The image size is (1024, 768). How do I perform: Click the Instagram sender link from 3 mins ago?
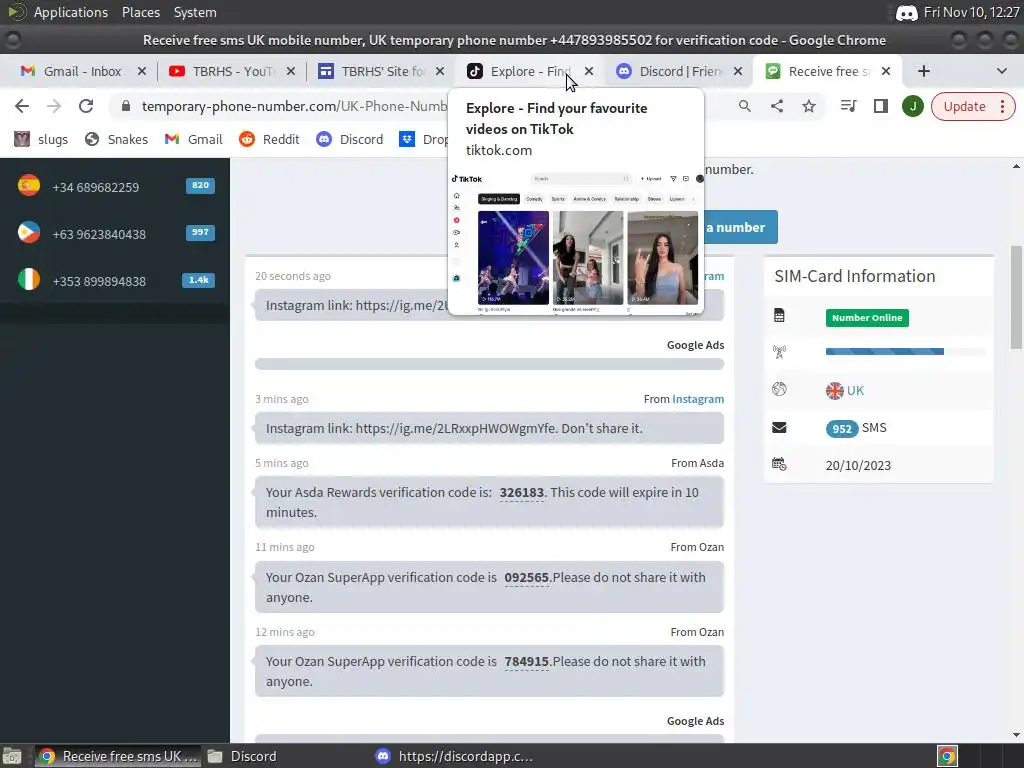(x=697, y=399)
